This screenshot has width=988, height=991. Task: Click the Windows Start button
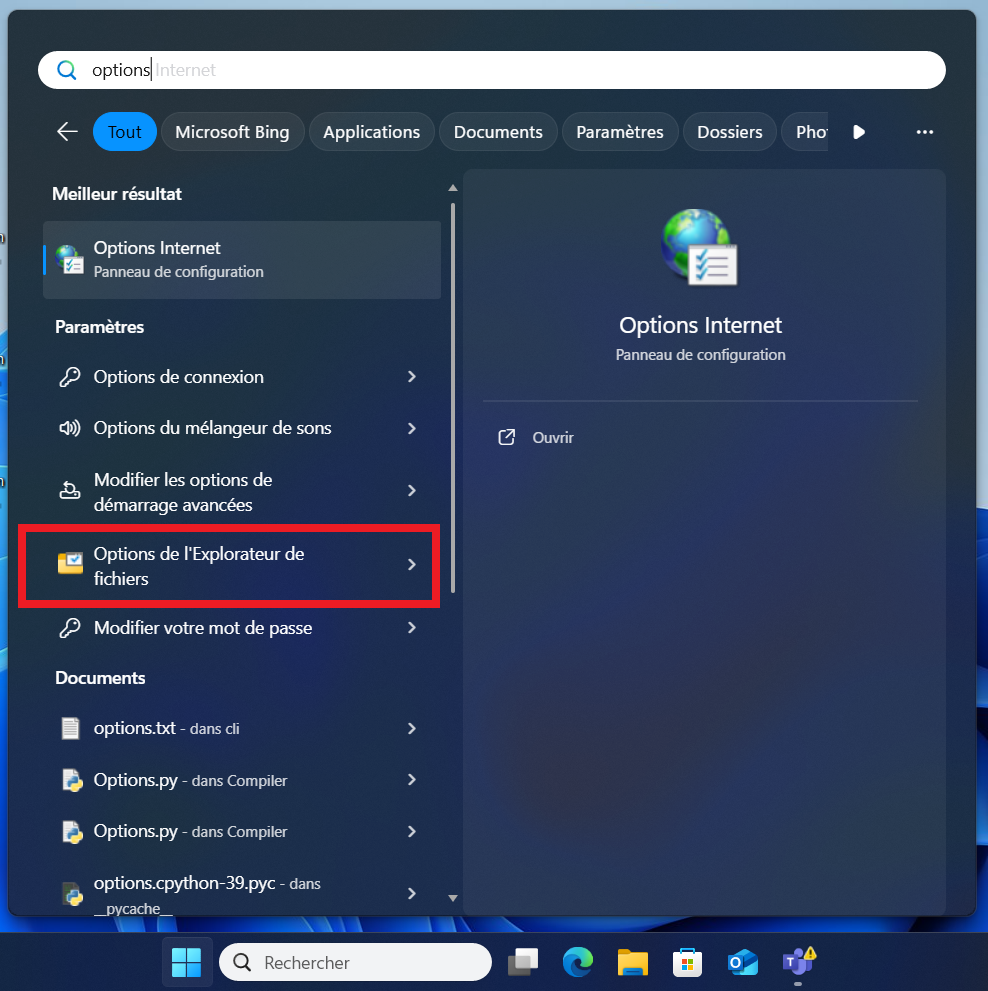[x=186, y=963]
